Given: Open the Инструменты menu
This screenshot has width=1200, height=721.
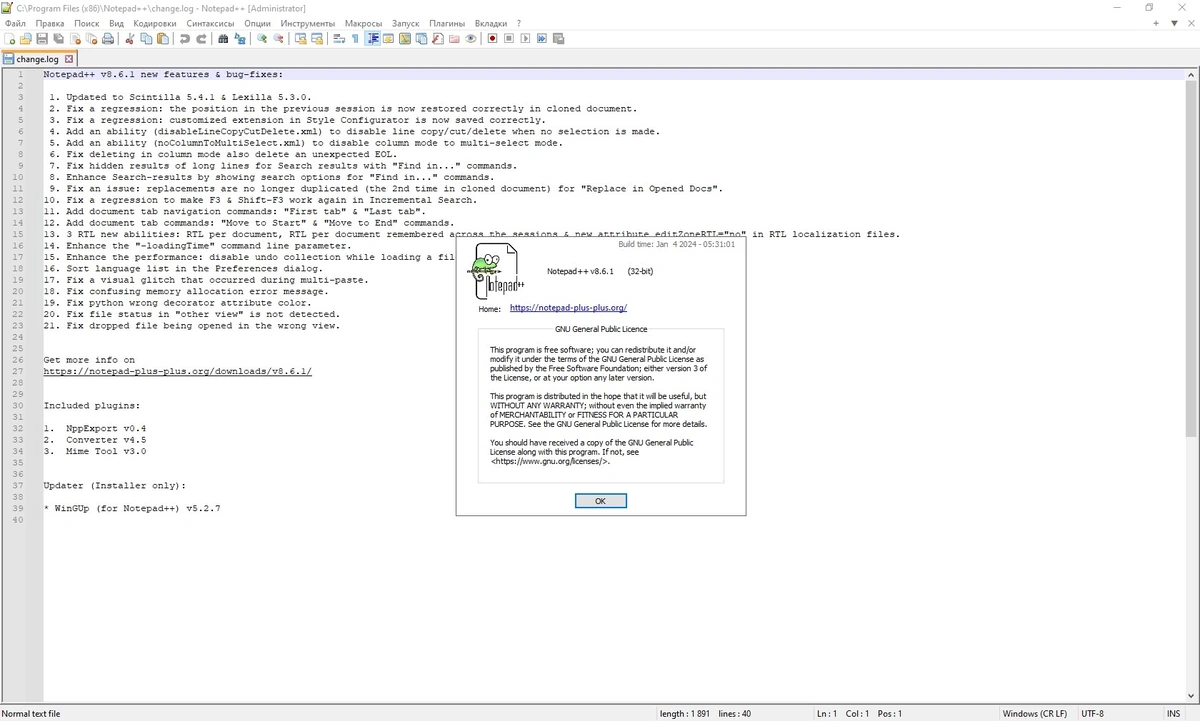Looking at the screenshot, I should (308, 22).
